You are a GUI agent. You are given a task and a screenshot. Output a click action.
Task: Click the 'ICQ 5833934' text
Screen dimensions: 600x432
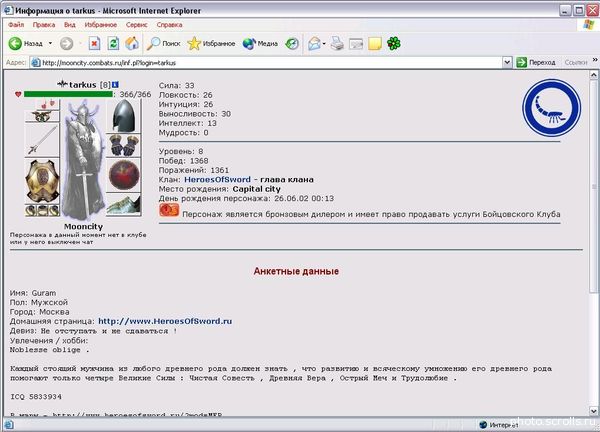click(x=36, y=397)
